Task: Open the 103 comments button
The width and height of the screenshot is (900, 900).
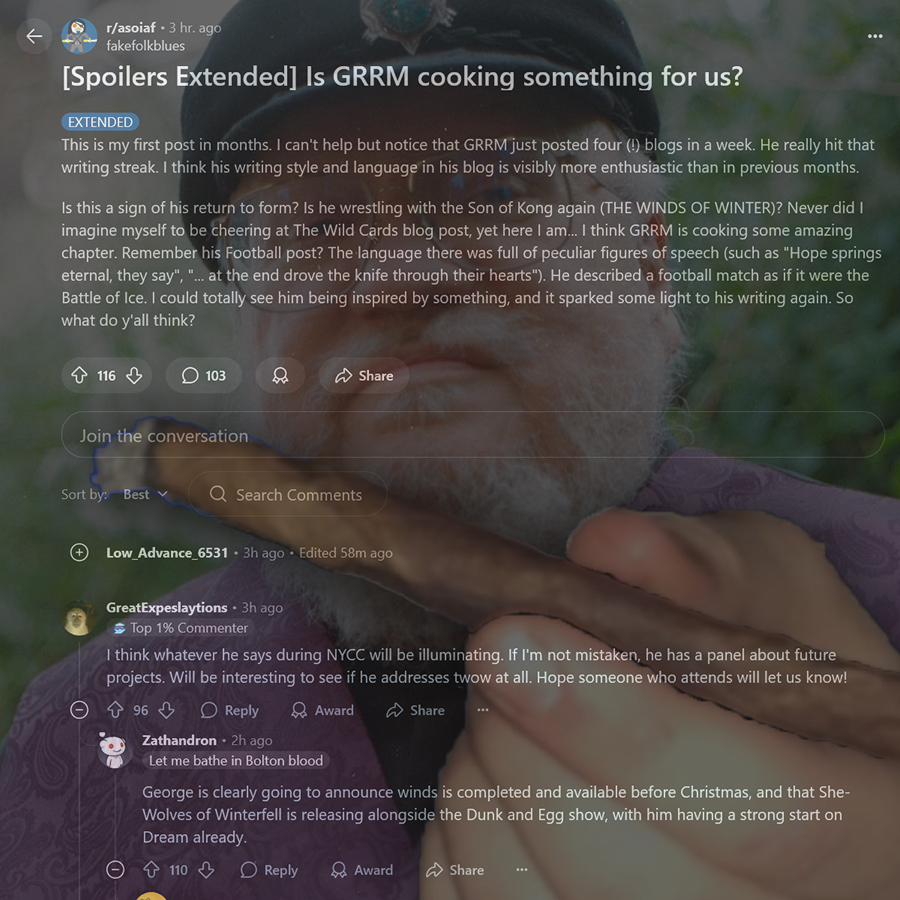Action: point(203,375)
